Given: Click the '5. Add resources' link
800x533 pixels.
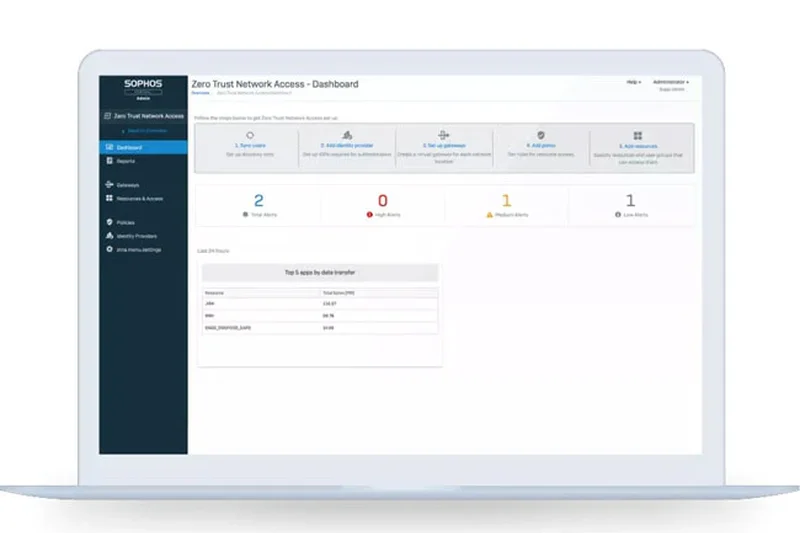Looking at the screenshot, I should (638, 146).
